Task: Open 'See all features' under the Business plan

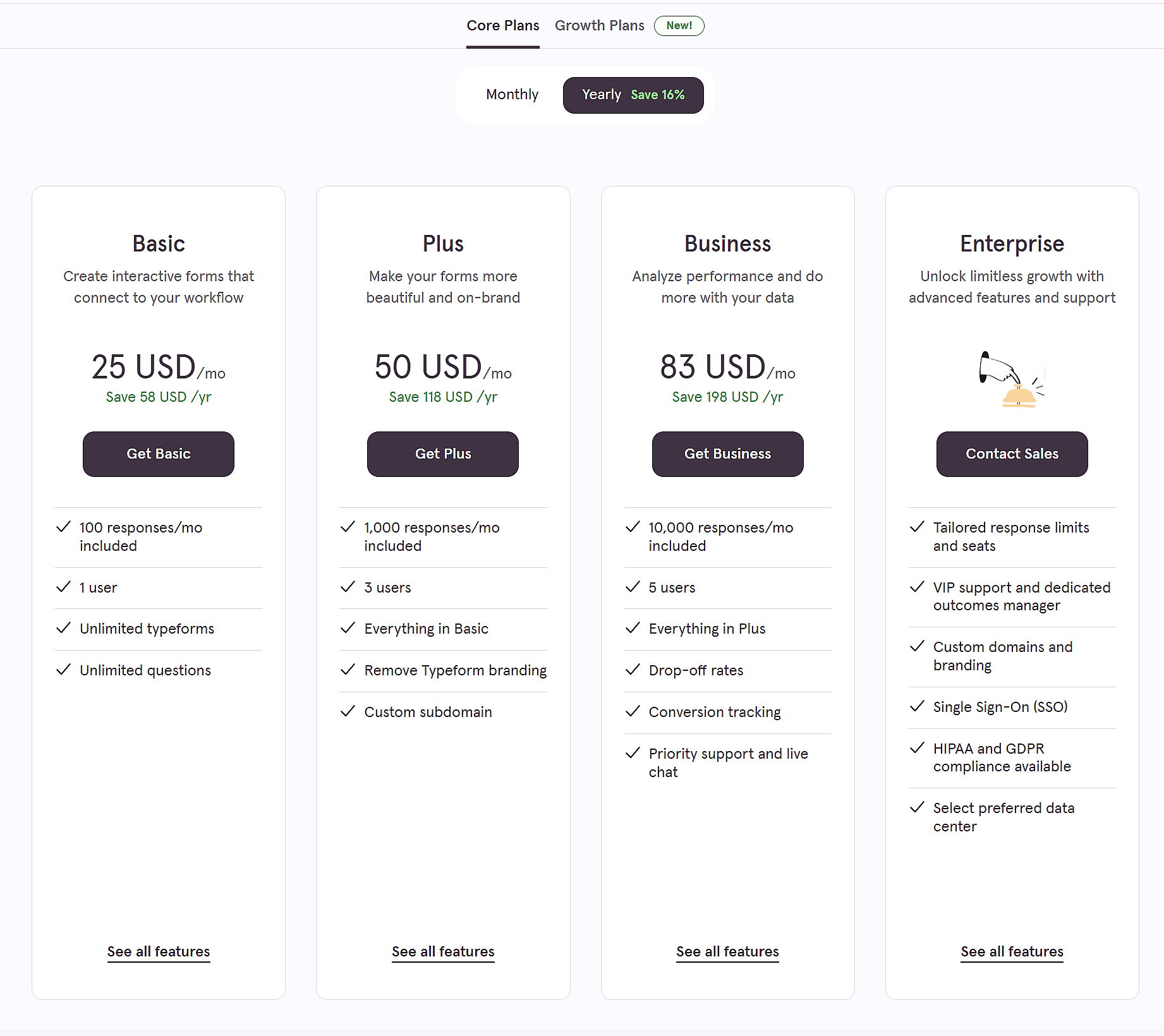Action: pyautogui.click(x=727, y=952)
